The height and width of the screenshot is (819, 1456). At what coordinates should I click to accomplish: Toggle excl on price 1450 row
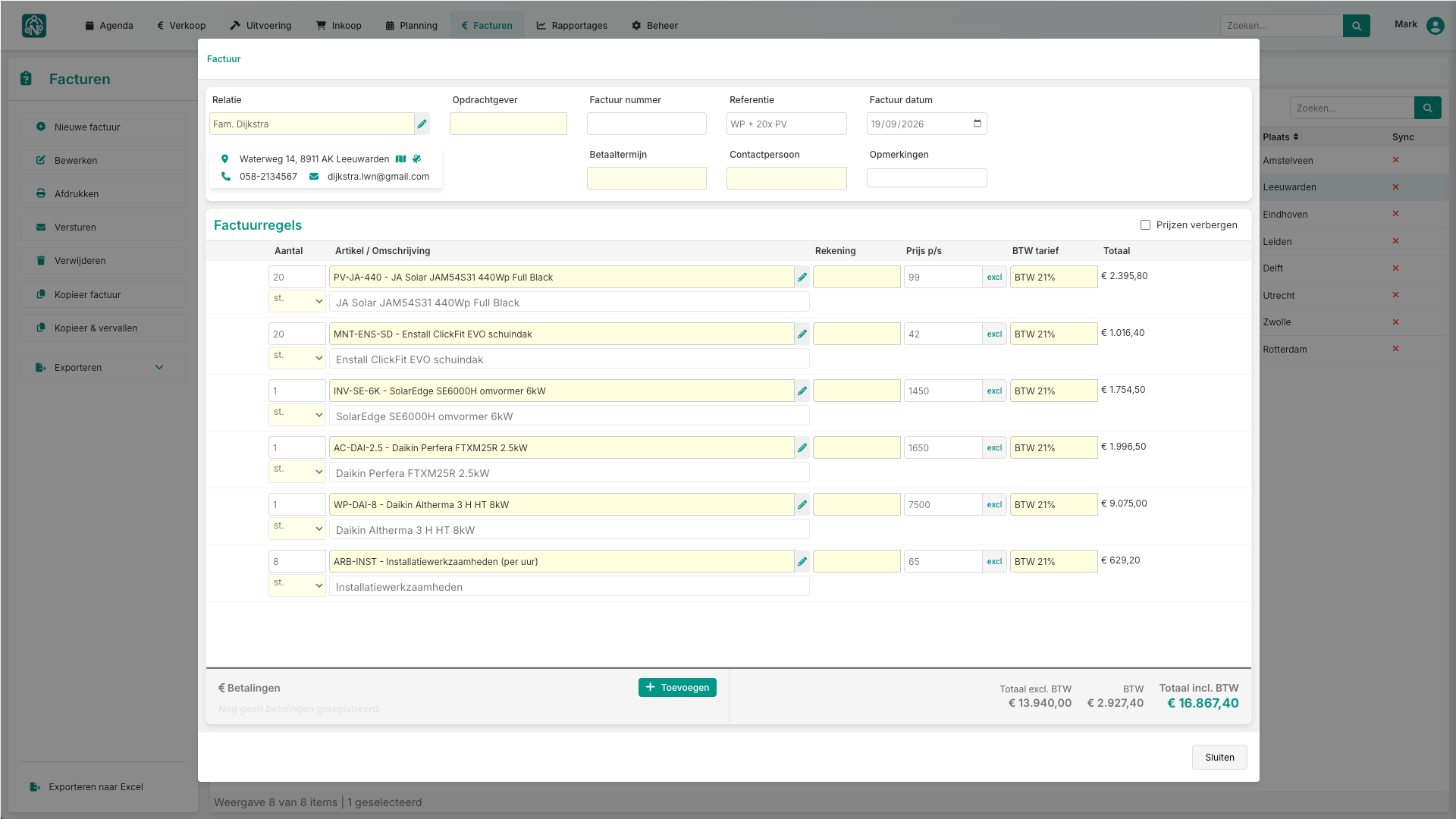click(x=994, y=391)
